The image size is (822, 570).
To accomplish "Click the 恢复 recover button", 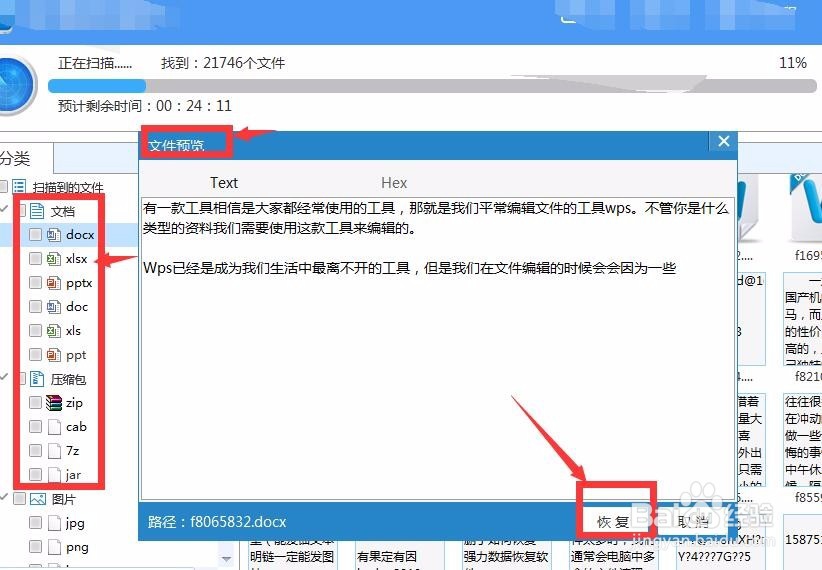I will click(613, 522).
